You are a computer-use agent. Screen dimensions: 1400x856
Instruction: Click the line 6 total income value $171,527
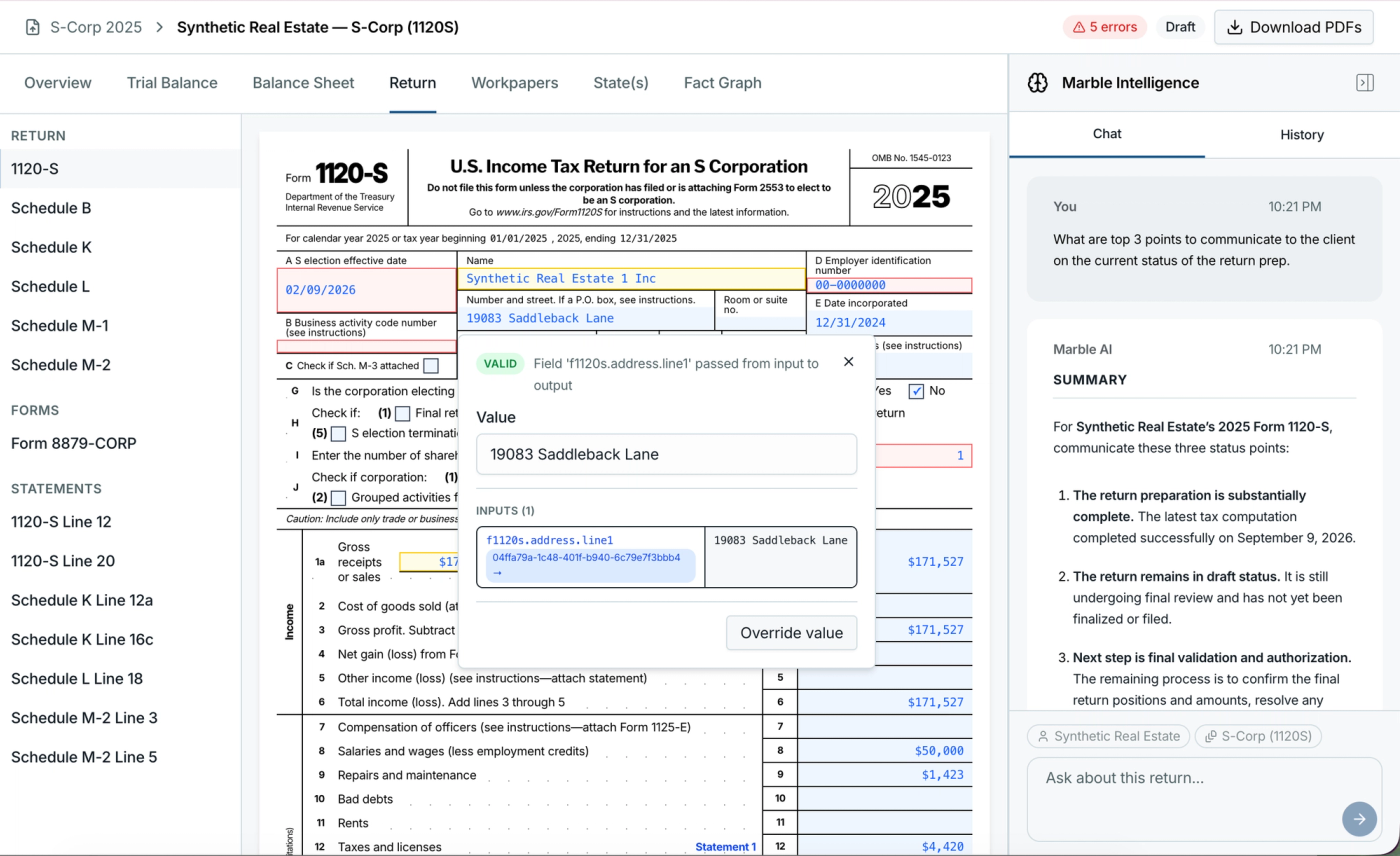[x=885, y=703]
